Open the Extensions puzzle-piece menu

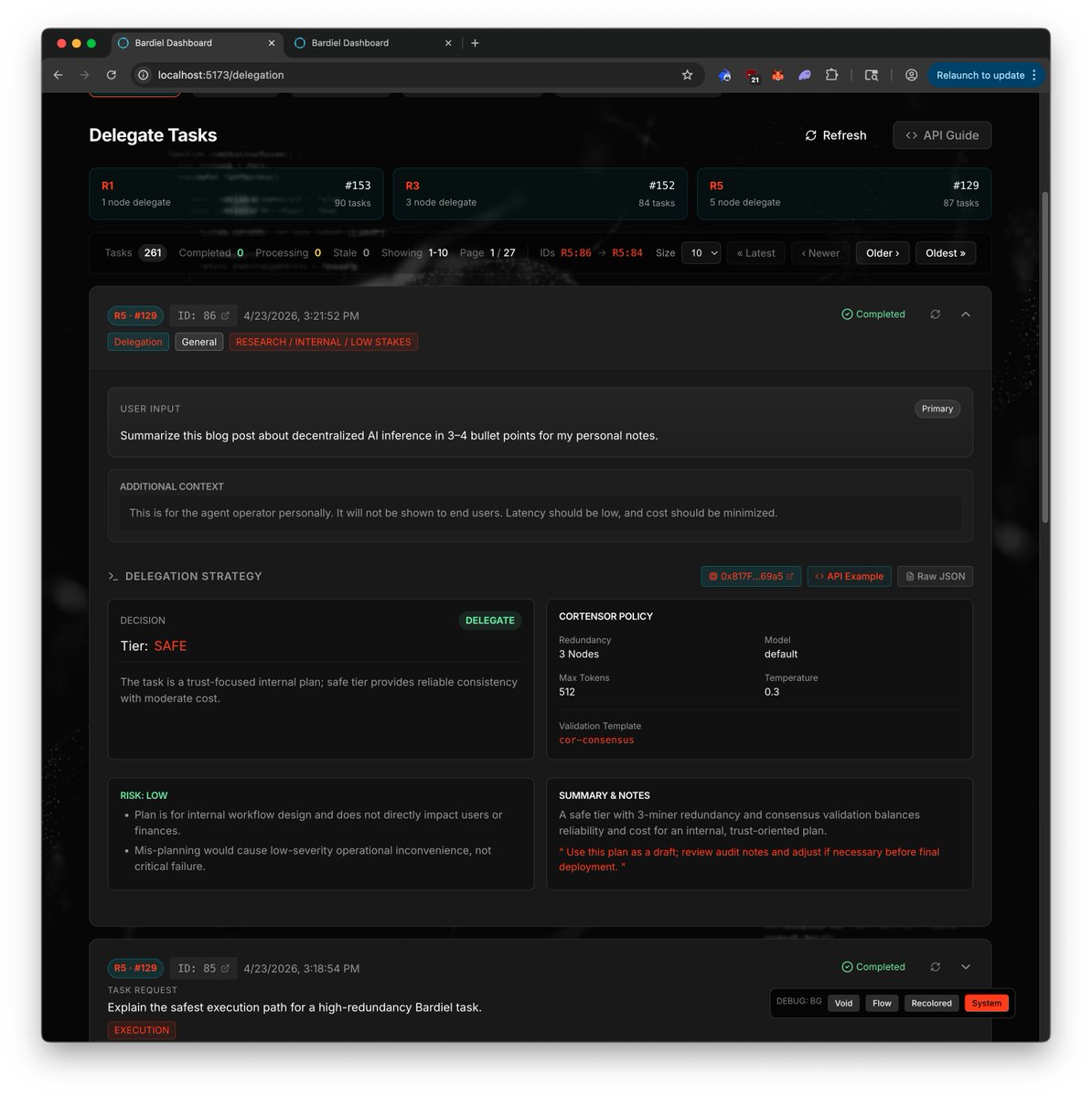[831, 75]
